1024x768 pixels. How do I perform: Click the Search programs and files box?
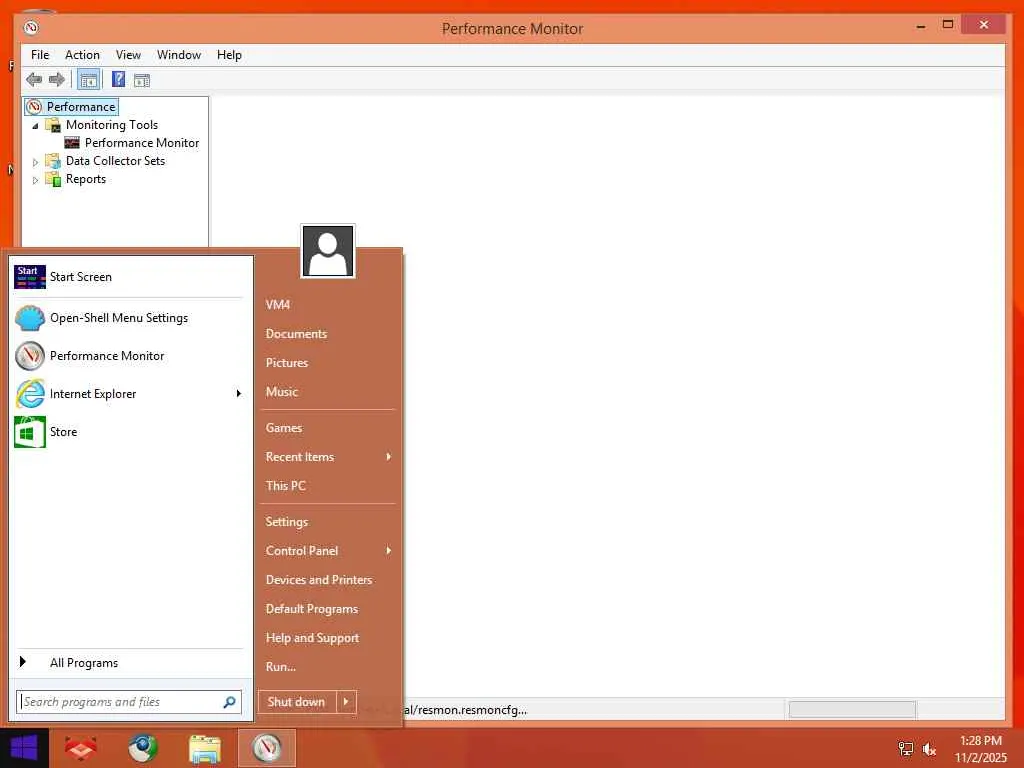129,702
